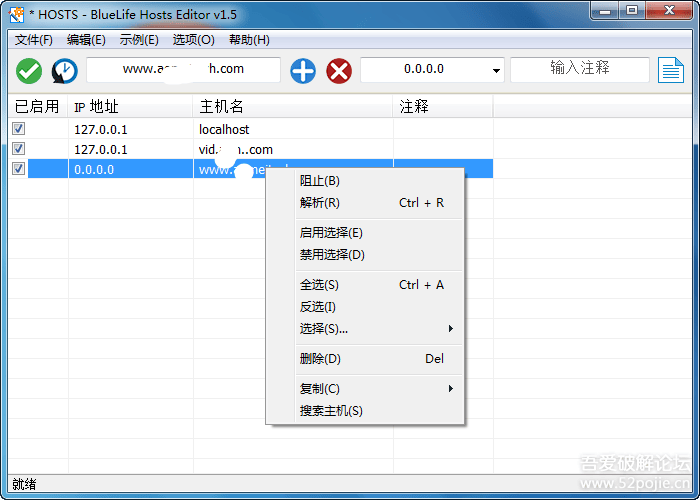Image resolution: width=700 pixels, height=500 pixels.
Task: Click the app icon in title bar
Action: coord(17,13)
